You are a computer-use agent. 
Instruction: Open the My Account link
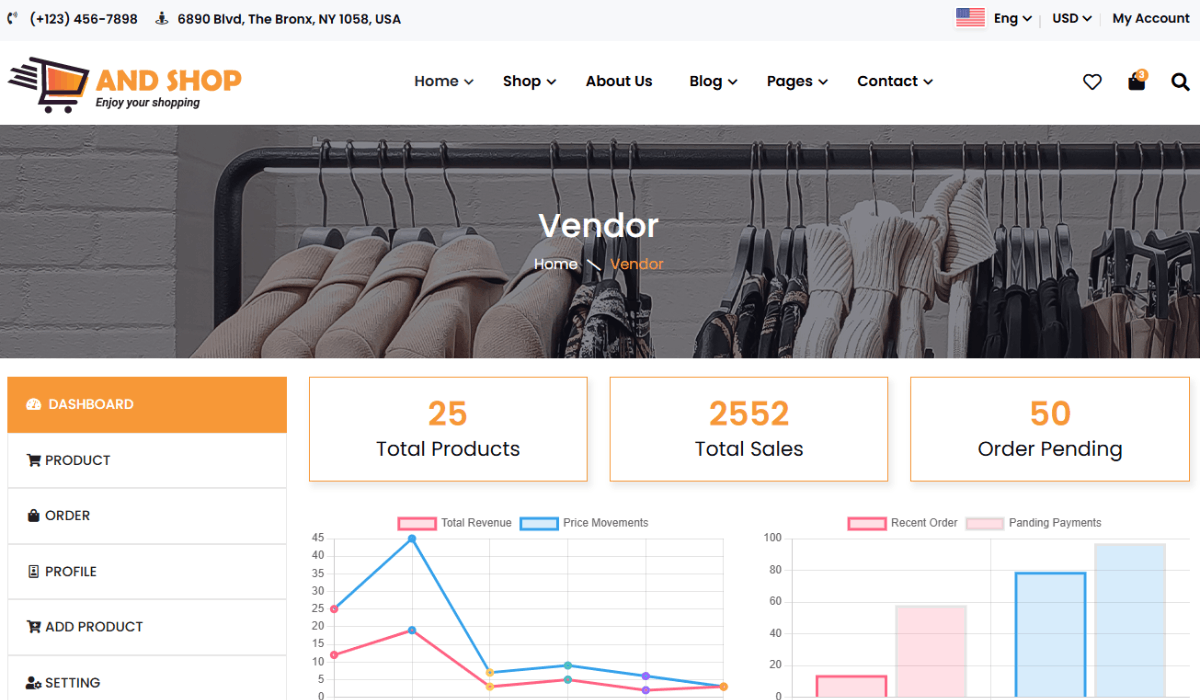[1151, 19]
